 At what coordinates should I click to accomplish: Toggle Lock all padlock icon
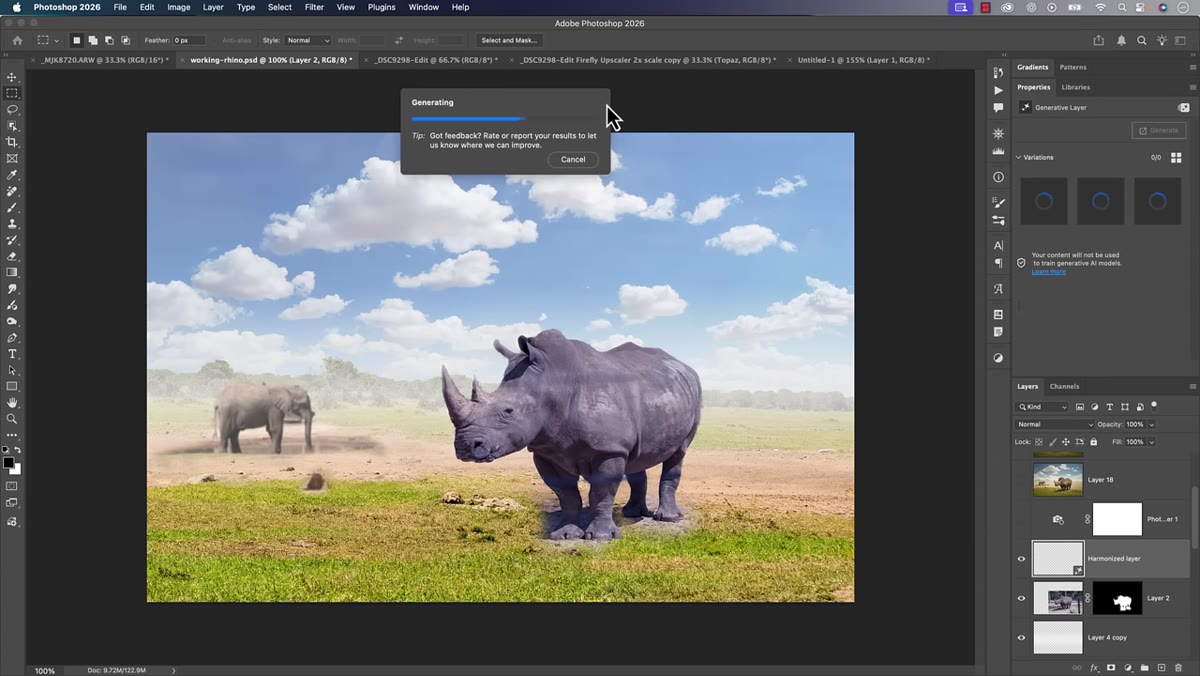click(1093, 441)
